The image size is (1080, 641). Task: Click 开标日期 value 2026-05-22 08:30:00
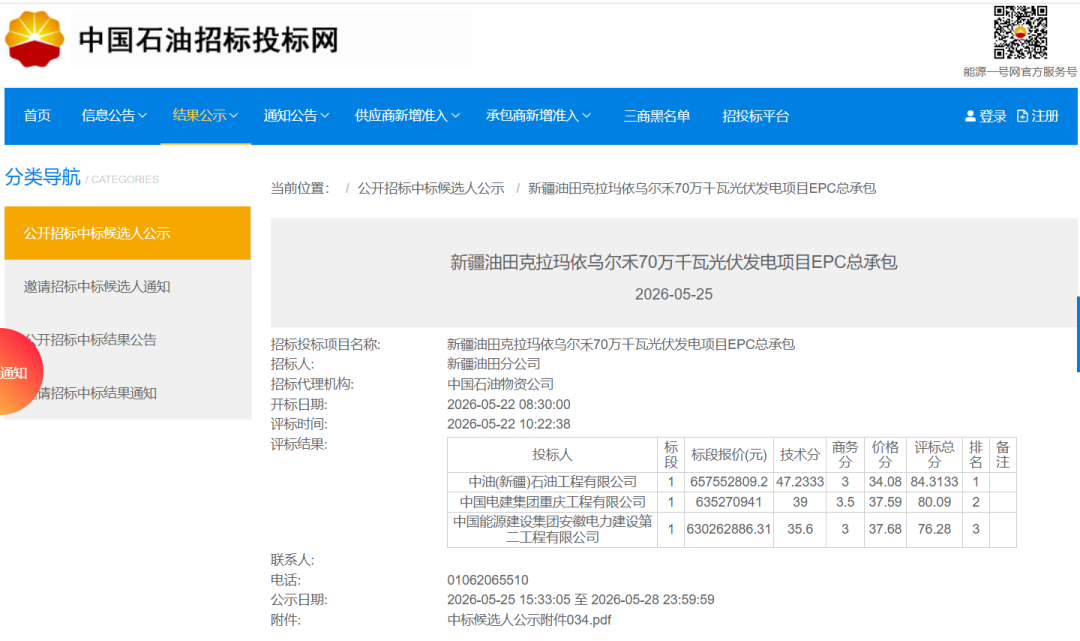tap(508, 404)
